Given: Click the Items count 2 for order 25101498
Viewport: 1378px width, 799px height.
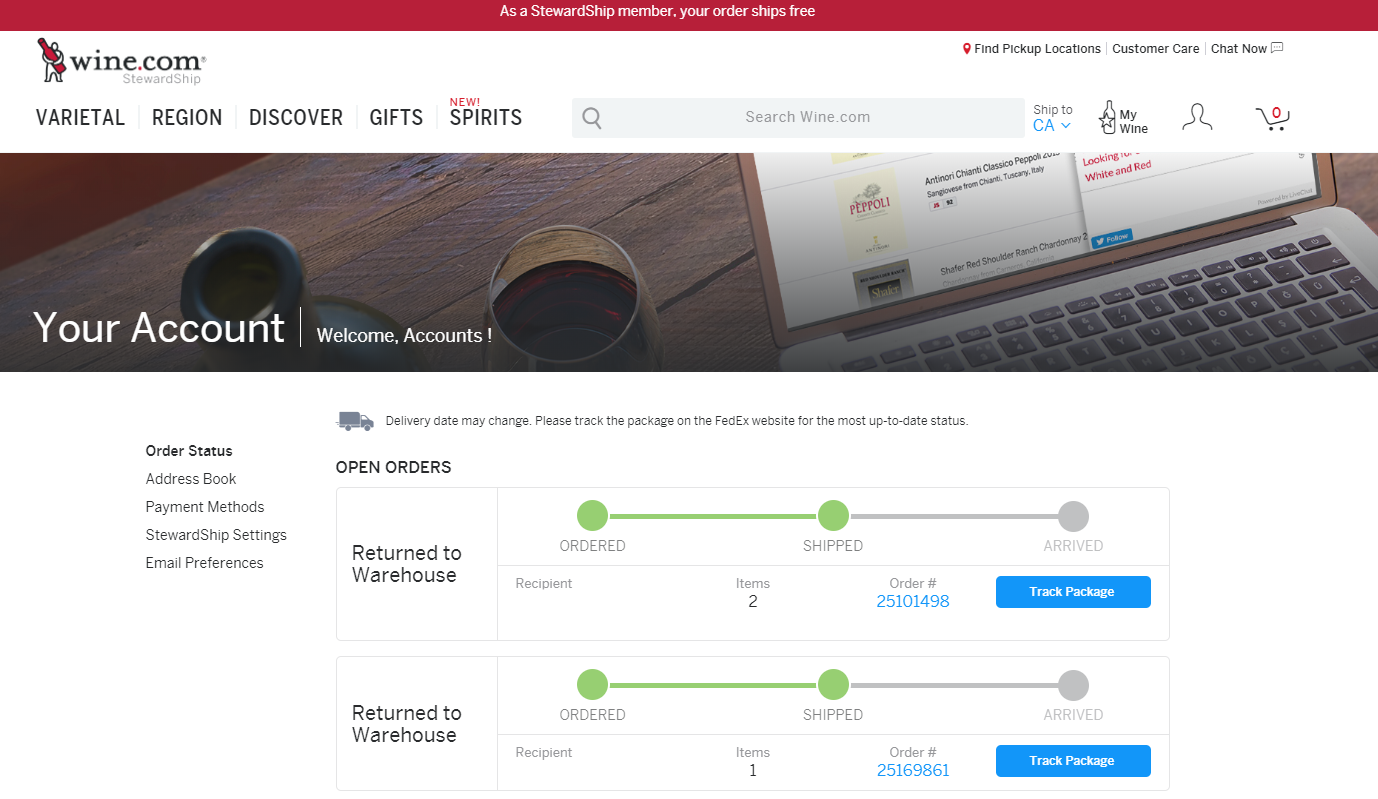Looking at the screenshot, I should click(x=753, y=601).
